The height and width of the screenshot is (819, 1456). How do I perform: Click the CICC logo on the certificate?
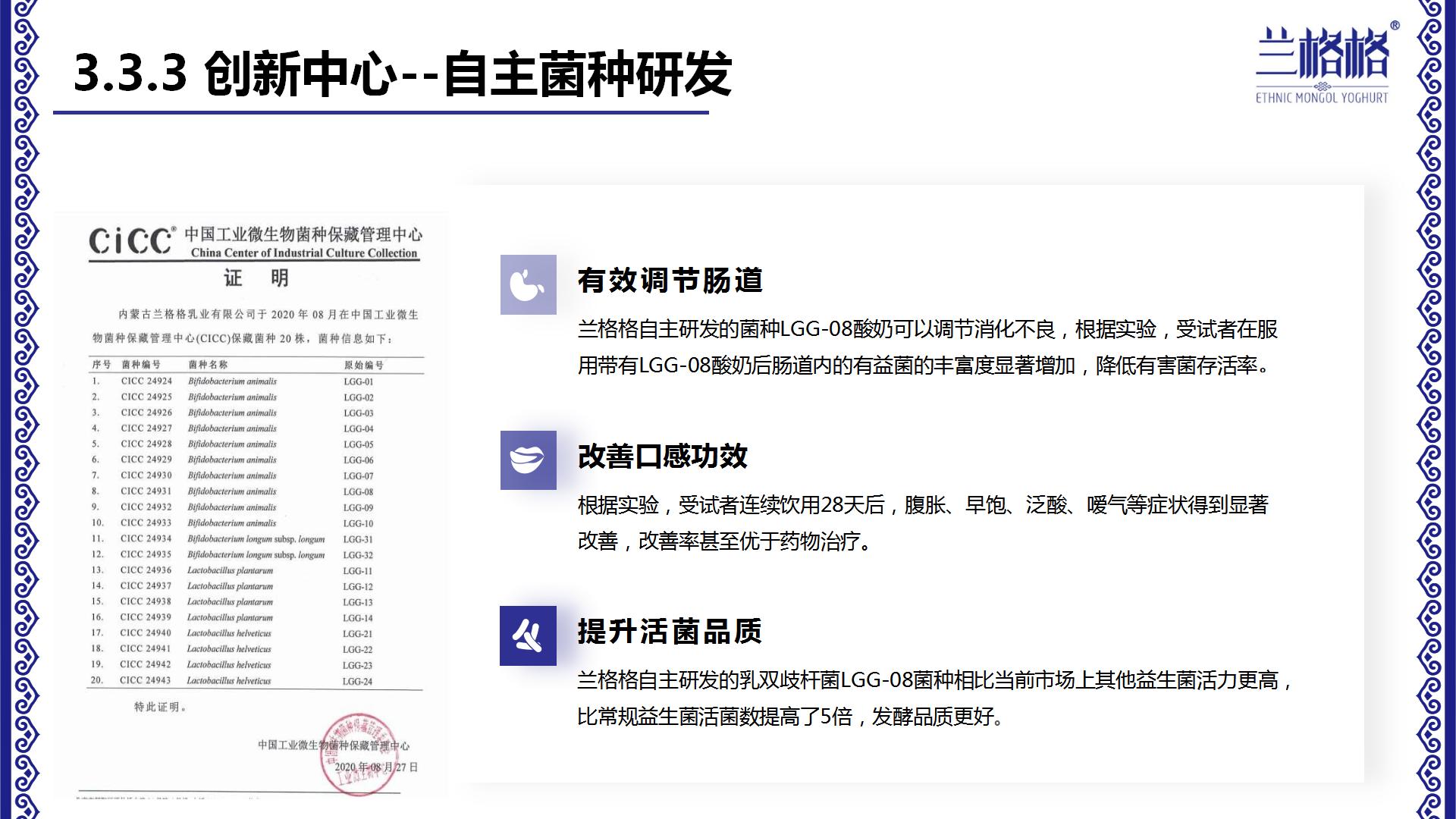click(x=131, y=241)
